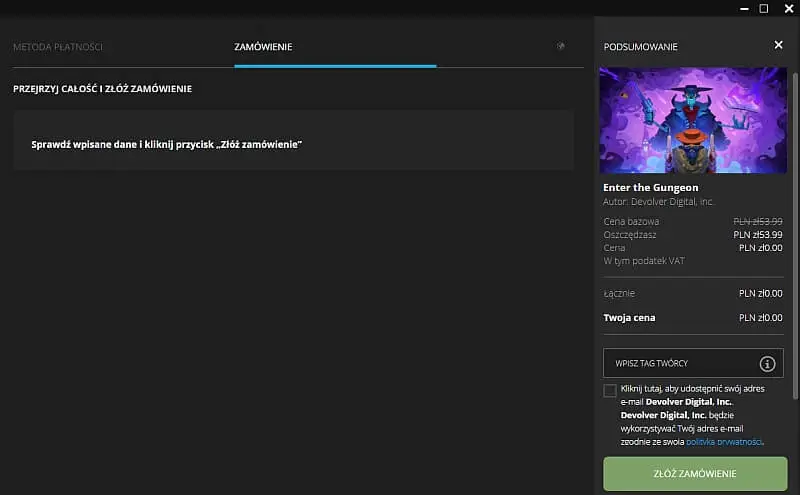This screenshot has width=800, height=495.
Task: Open the polityka prywatności link
Action: (725, 441)
